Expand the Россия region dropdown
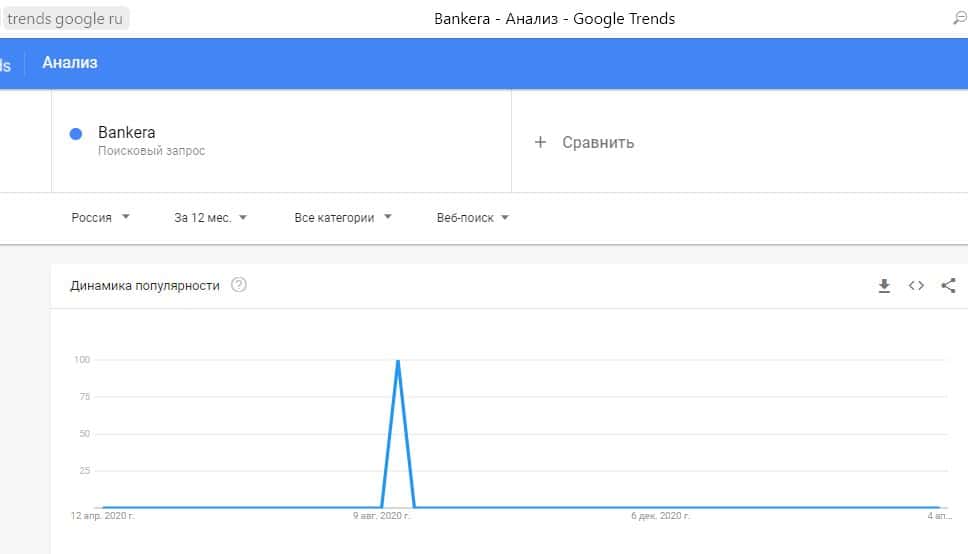The width and height of the screenshot is (968, 554). coord(100,218)
